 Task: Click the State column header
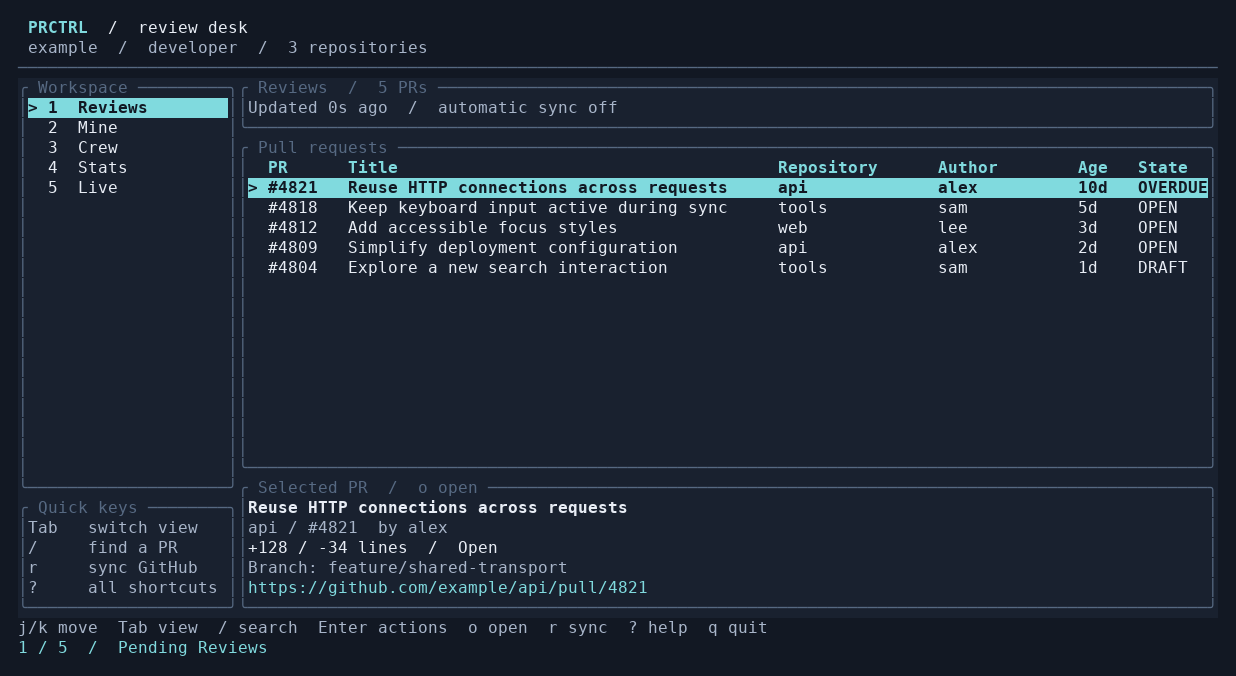pyautogui.click(x=1163, y=168)
